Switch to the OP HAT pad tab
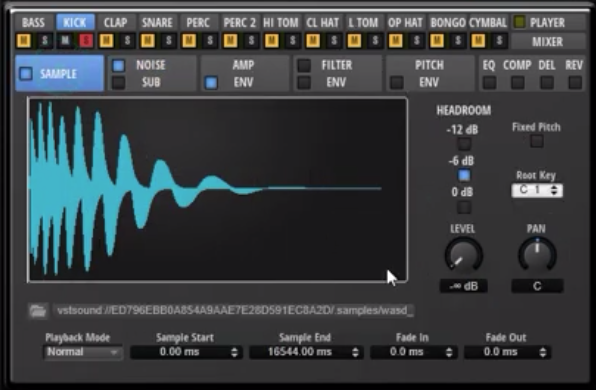The height and width of the screenshot is (390, 596). (405, 22)
